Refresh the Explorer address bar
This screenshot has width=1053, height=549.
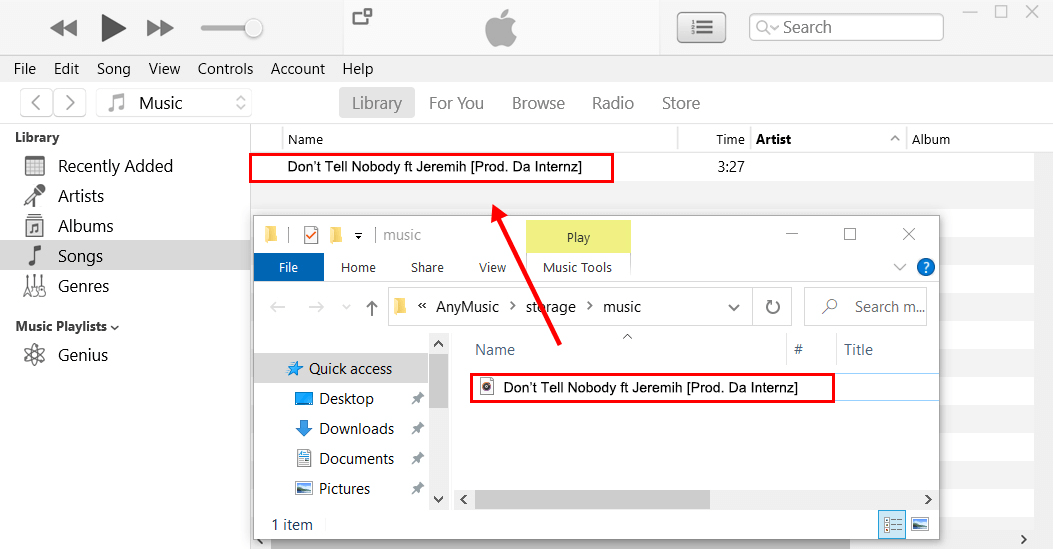click(x=772, y=307)
